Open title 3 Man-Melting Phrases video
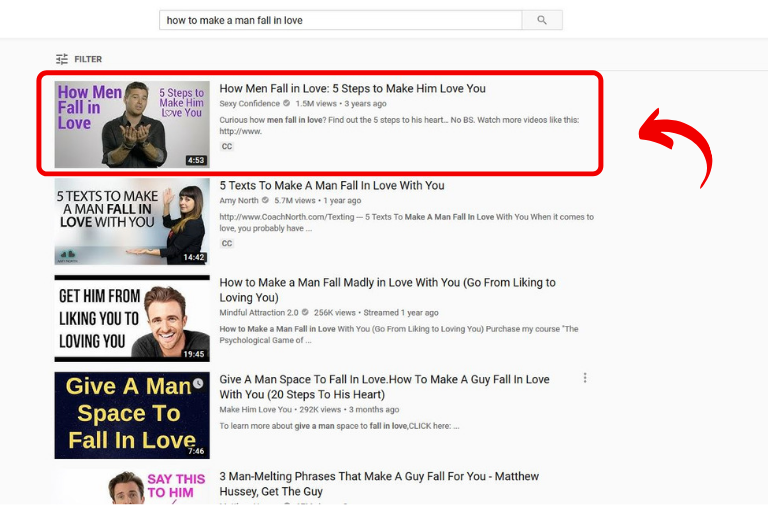The image size is (768, 511). [x=379, y=484]
